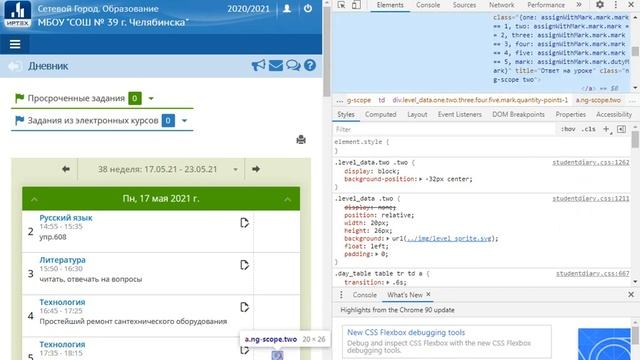640x360 pixels.
Task: Show more DevTools tabs chevron
Action: tap(579, 5)
